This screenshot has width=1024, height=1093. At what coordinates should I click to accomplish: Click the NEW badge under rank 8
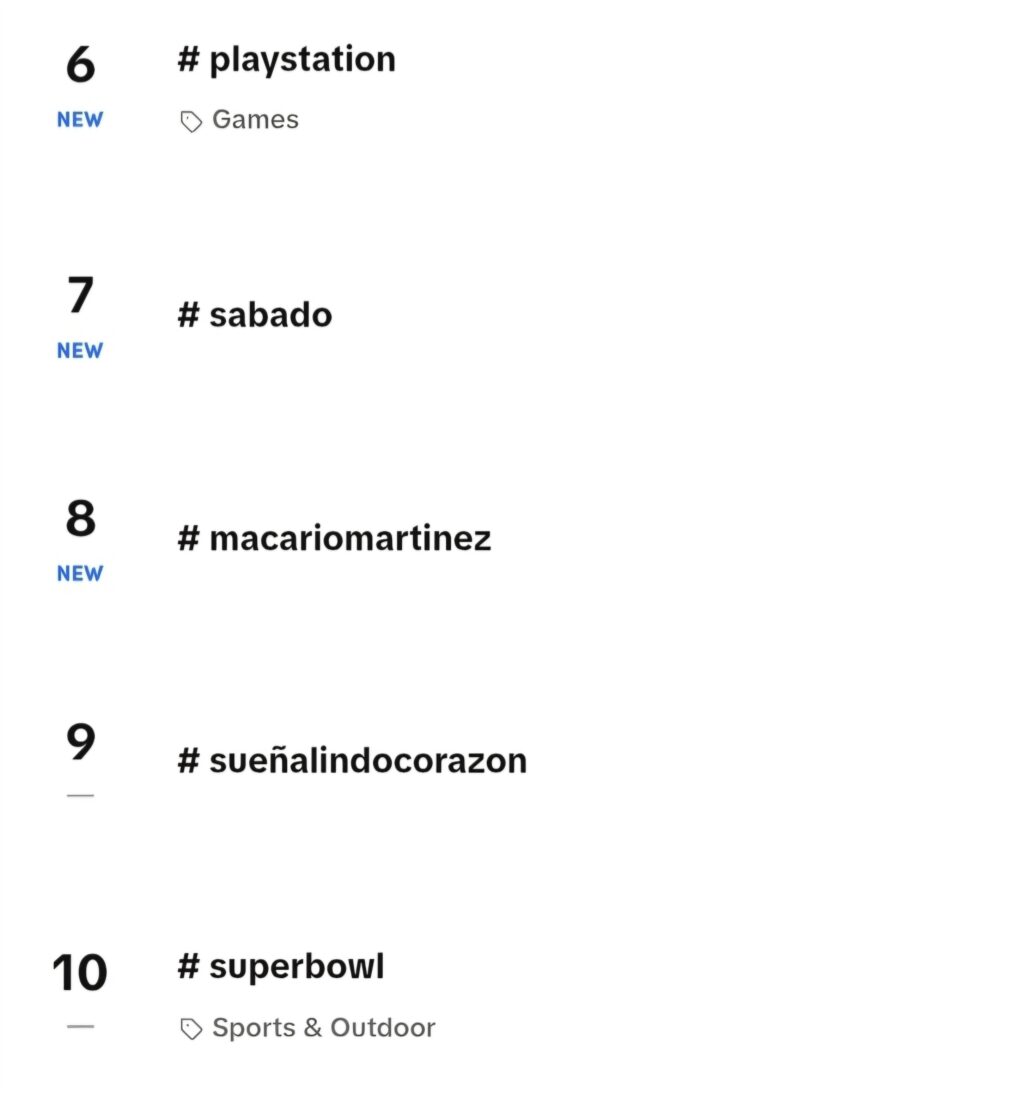79,574
